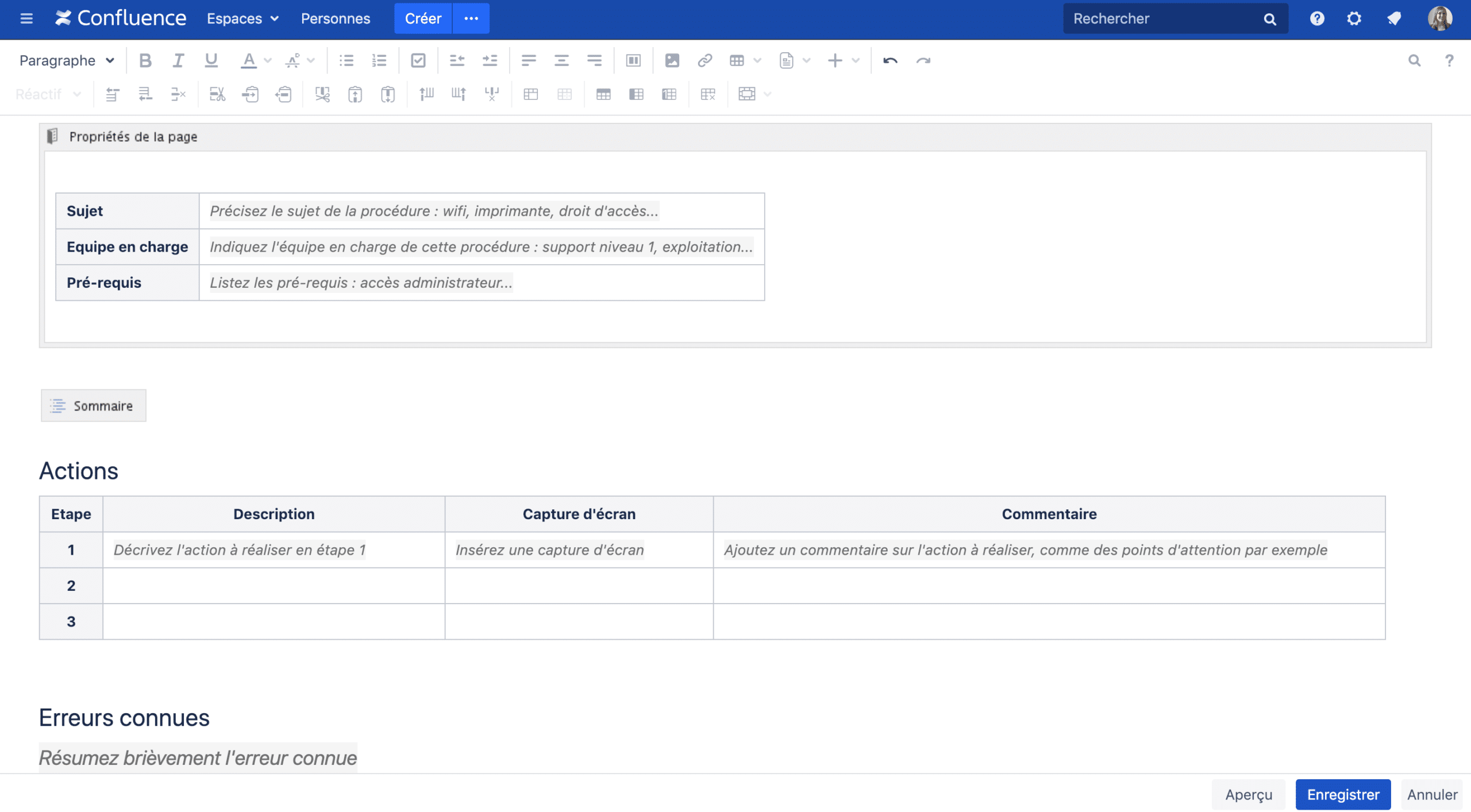This screenshot has width=1471, height=812.
Task: Insert a numbered list
Action: 379,60
